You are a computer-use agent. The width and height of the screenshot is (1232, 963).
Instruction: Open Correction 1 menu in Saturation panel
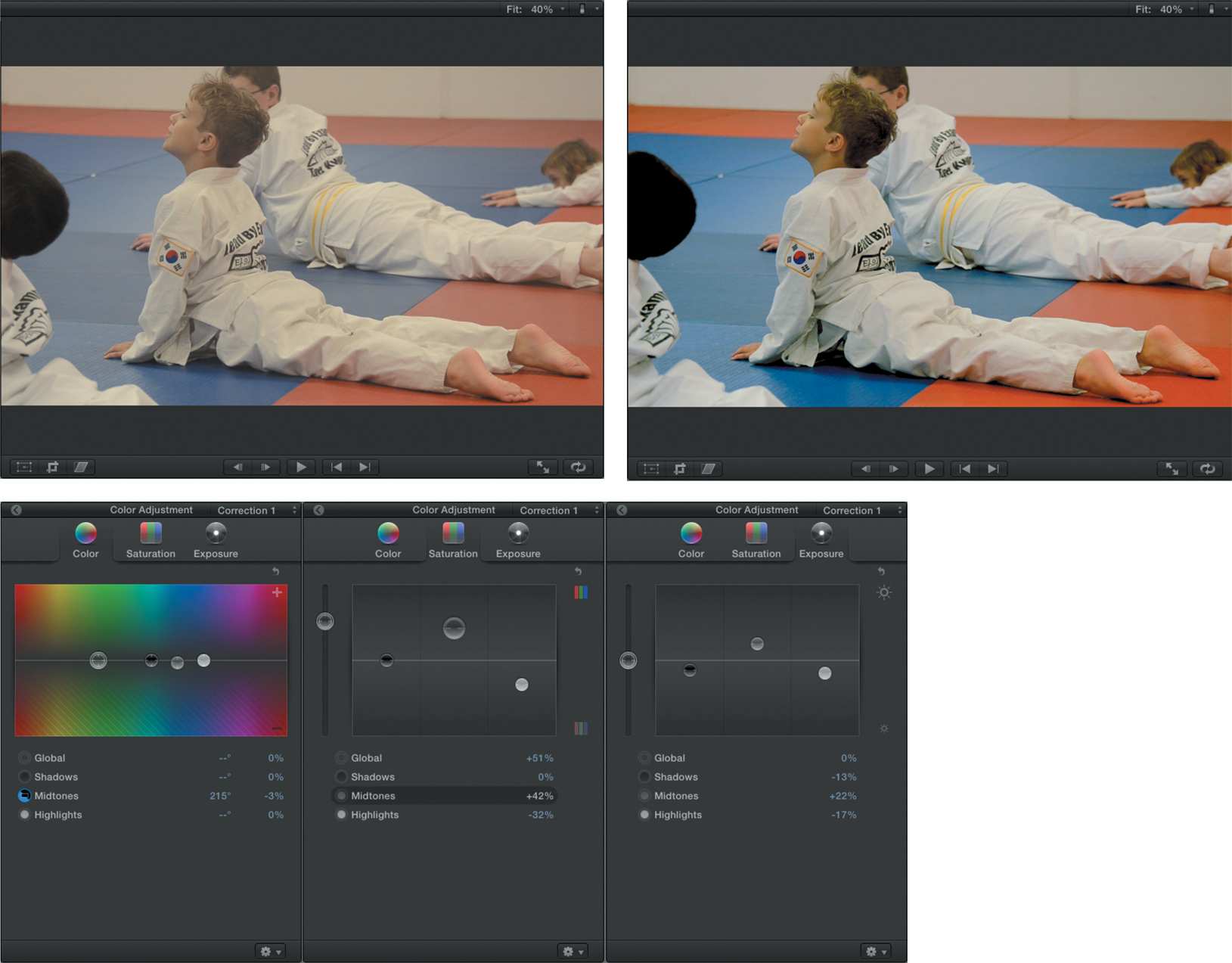[558, 510]
